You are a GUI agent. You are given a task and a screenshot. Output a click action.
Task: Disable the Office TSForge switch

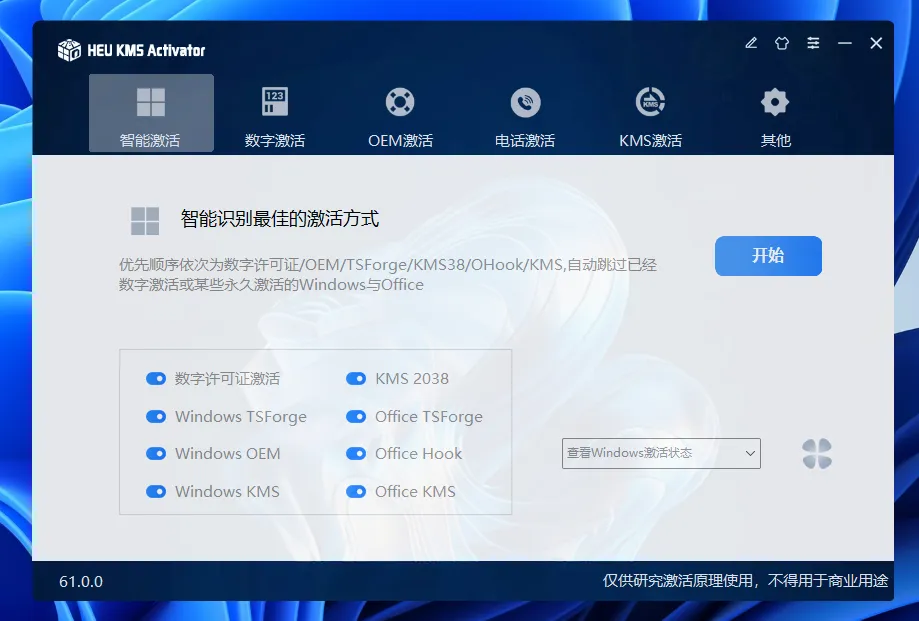(x=356, y=417)
